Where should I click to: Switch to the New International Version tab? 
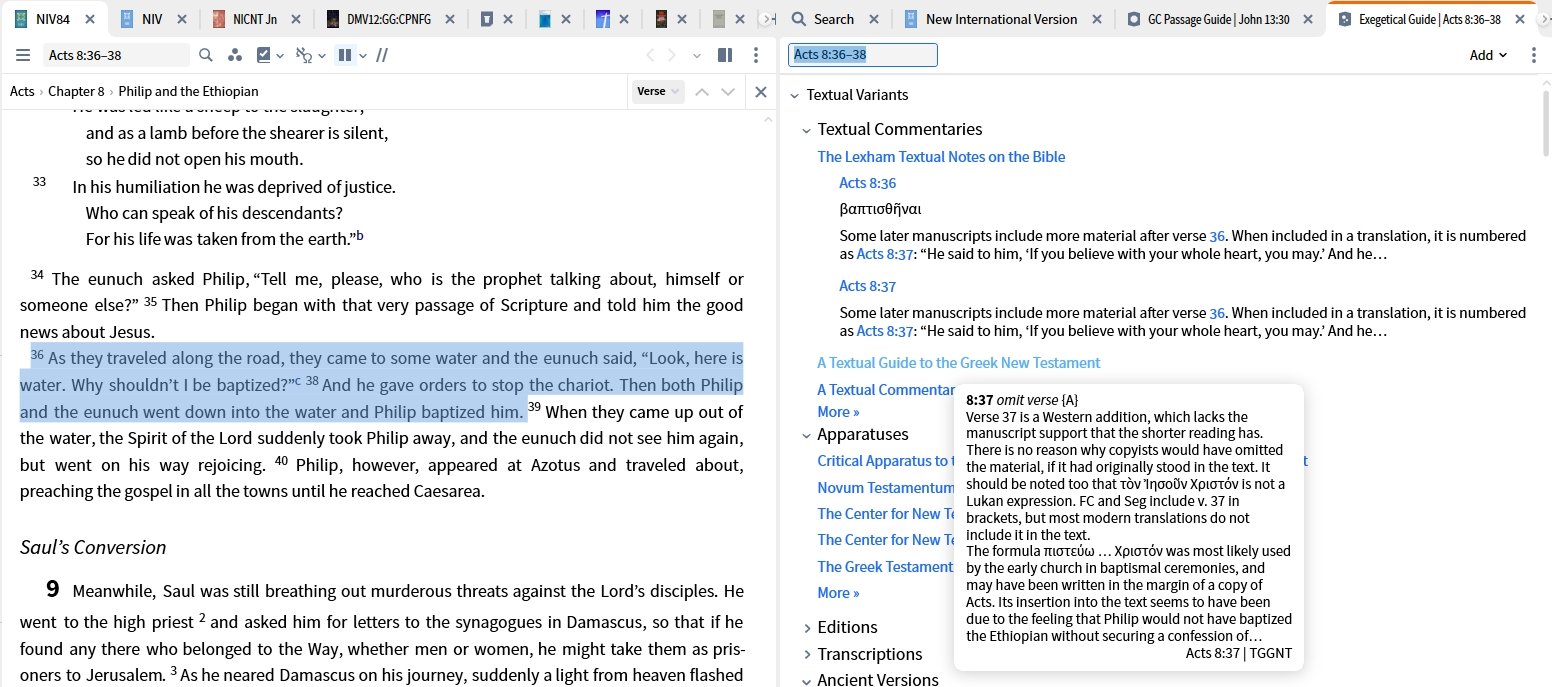tap(1001, 19)
